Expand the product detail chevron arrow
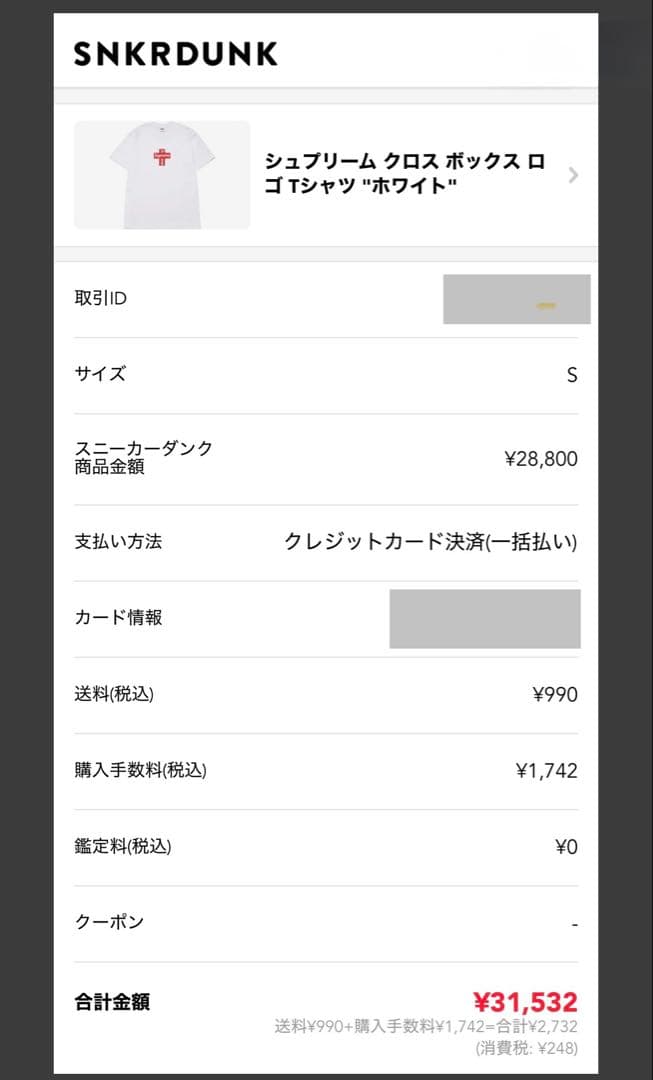Image resolution: width=653 pixels, height=1080 pixels. [x=573, y=174]
